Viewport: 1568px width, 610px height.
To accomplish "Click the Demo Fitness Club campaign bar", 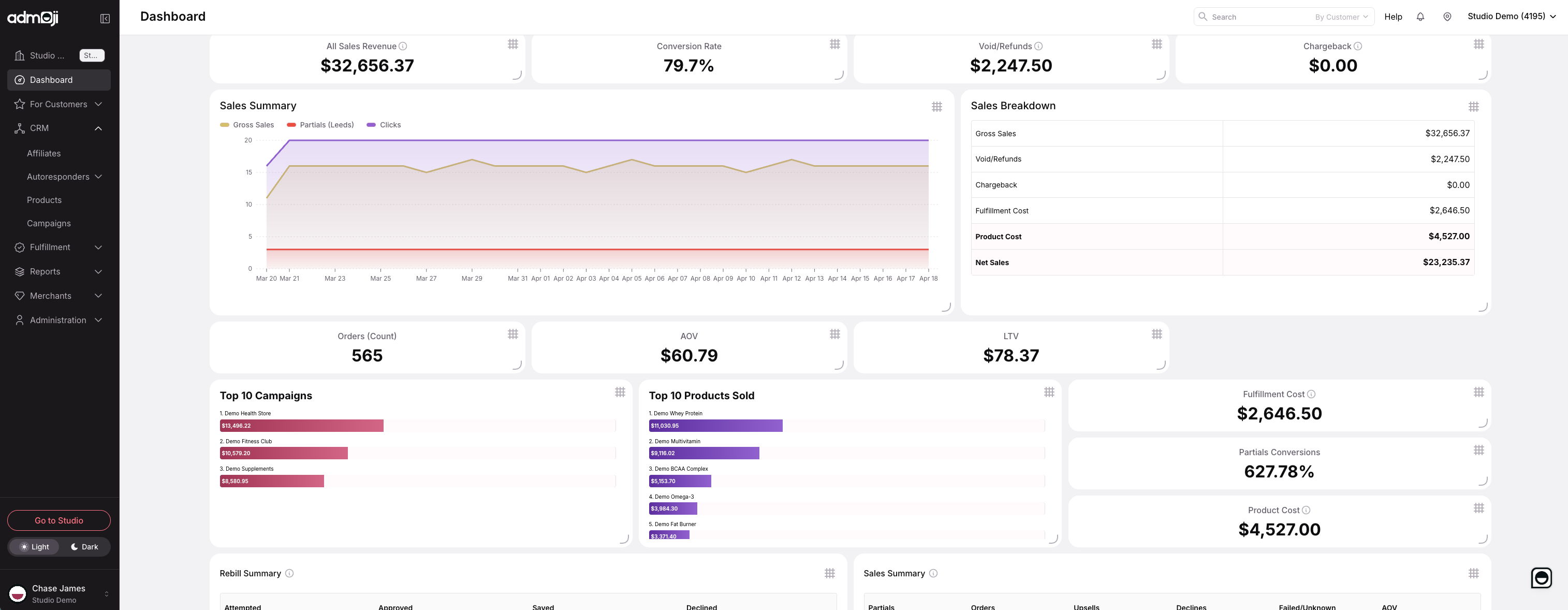I will point(284,453).
